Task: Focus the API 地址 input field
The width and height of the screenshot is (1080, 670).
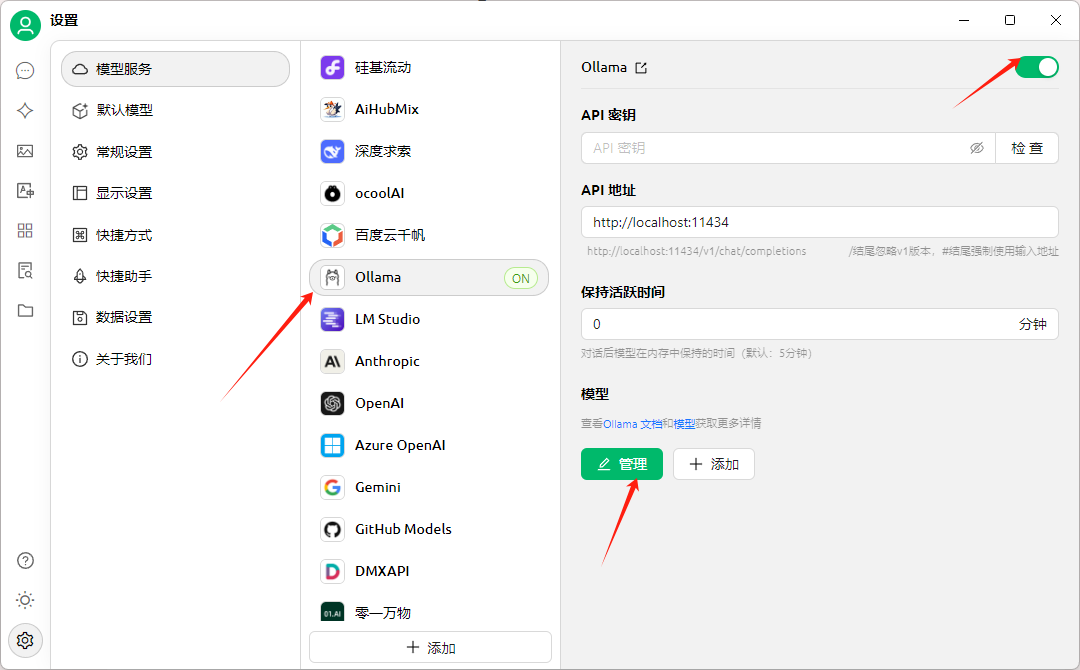Action: tap(820, 222)
